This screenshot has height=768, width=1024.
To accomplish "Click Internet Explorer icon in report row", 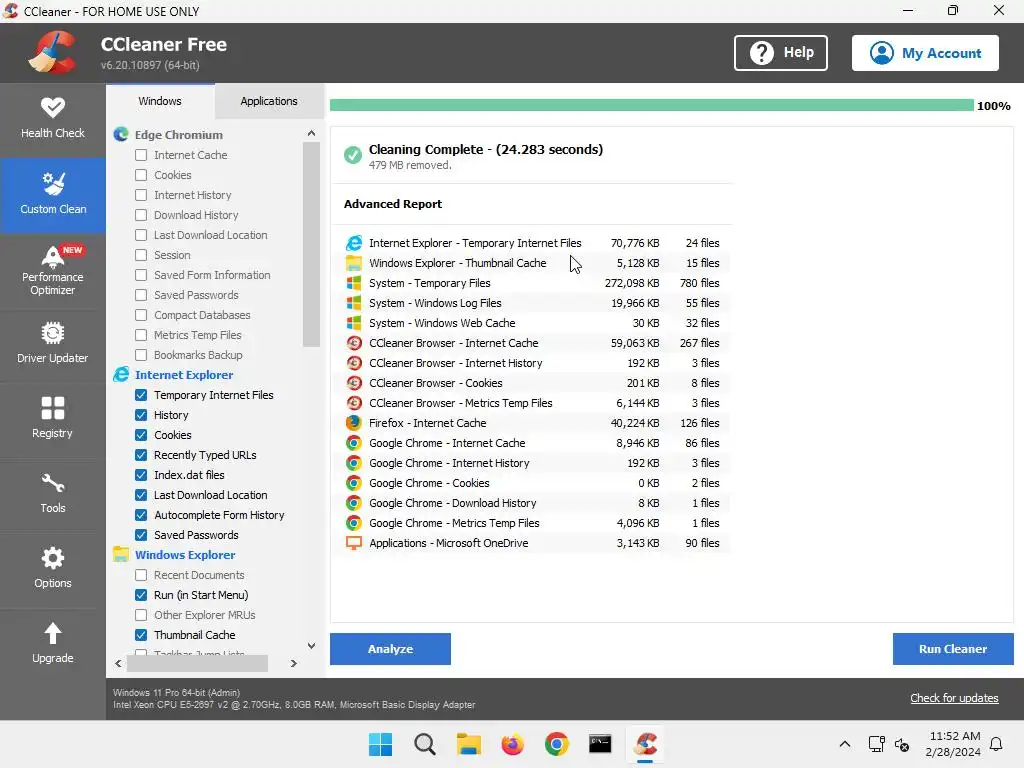I will (353, 243).
